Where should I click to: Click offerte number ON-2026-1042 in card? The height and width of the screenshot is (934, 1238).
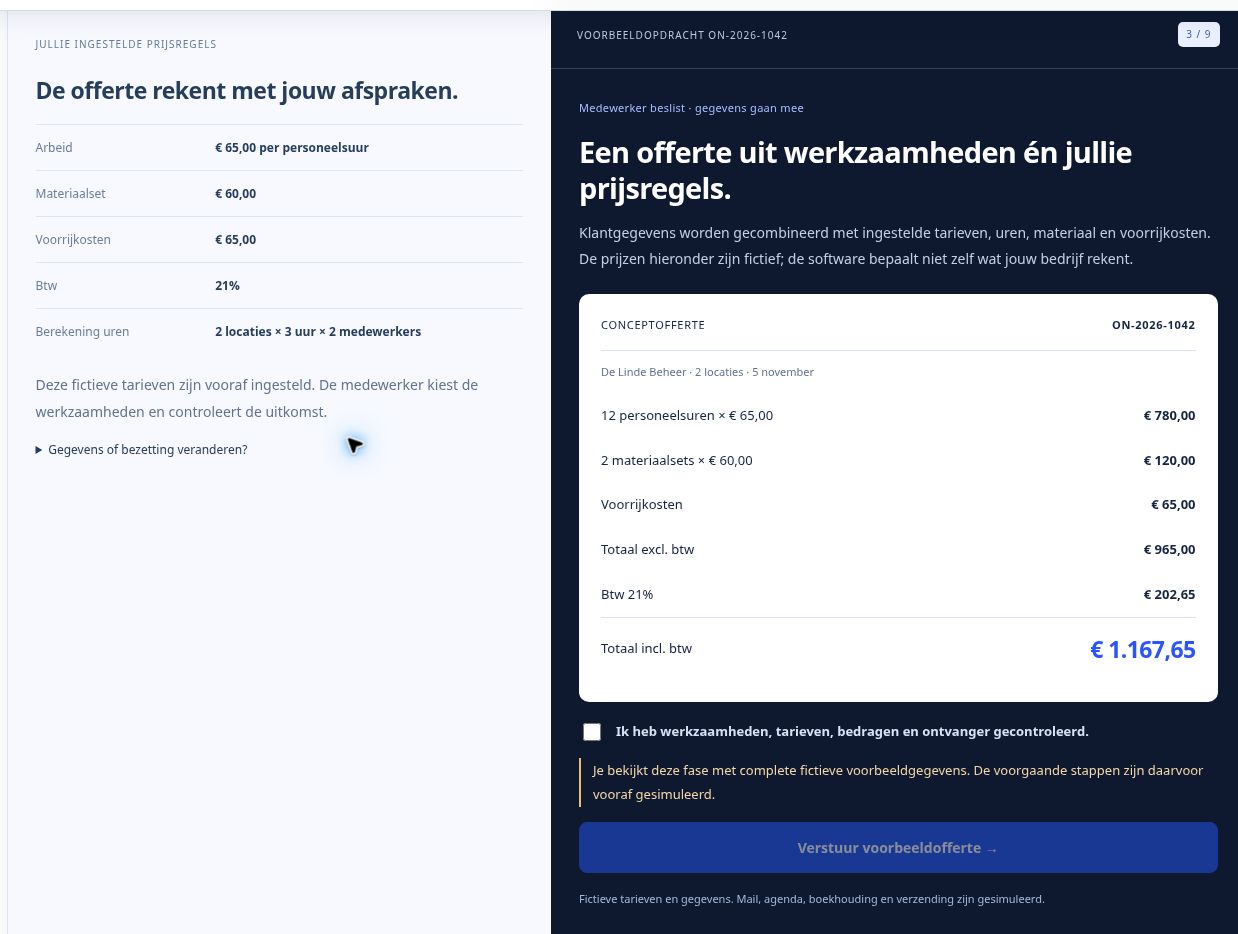(x=1153, y=326)
